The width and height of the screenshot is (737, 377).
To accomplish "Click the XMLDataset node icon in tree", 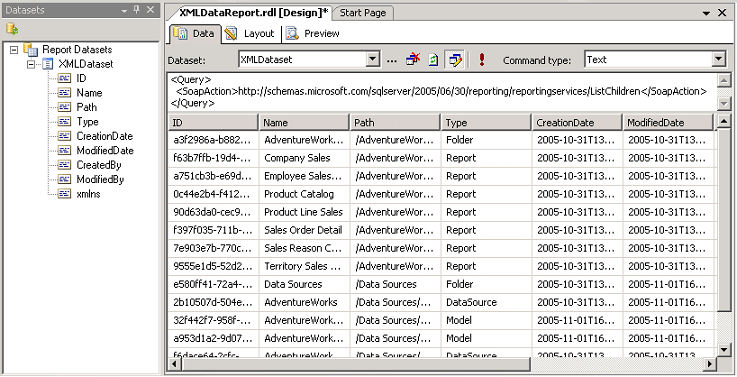I will [47, 64].
